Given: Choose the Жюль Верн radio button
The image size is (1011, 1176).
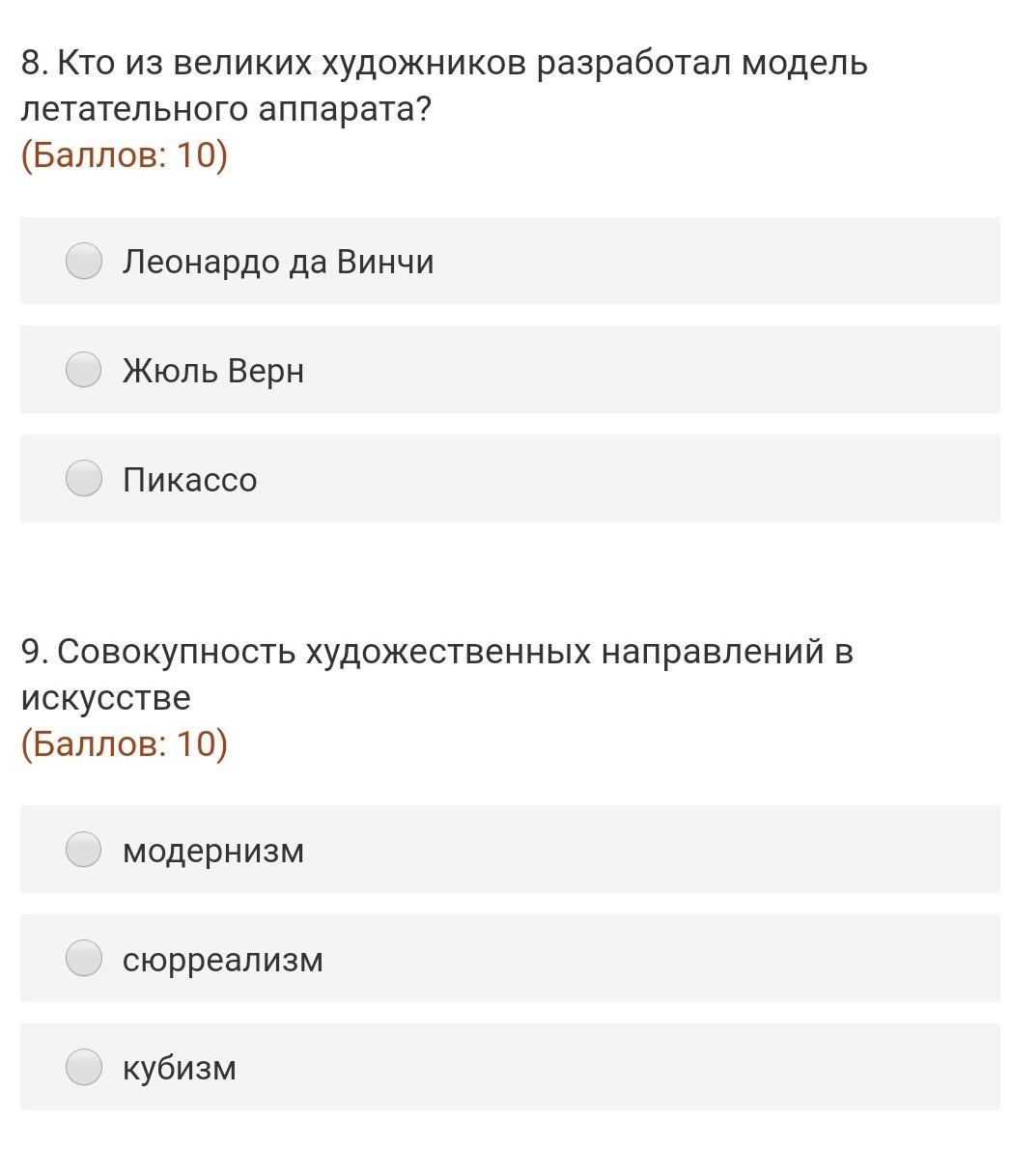Looking at the screenshot, I should [84, 370].
